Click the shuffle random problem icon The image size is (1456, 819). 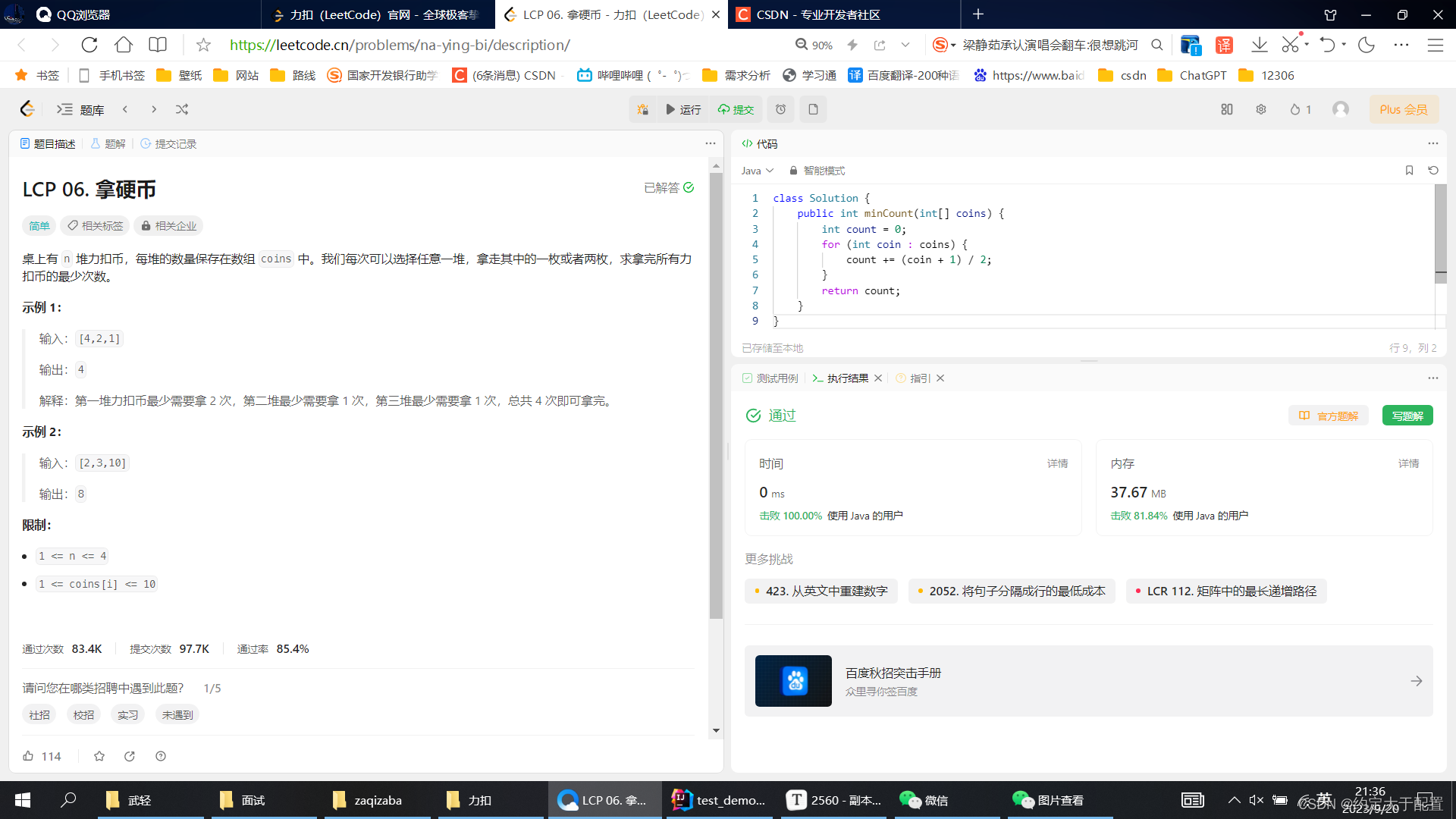click(182, 109)
